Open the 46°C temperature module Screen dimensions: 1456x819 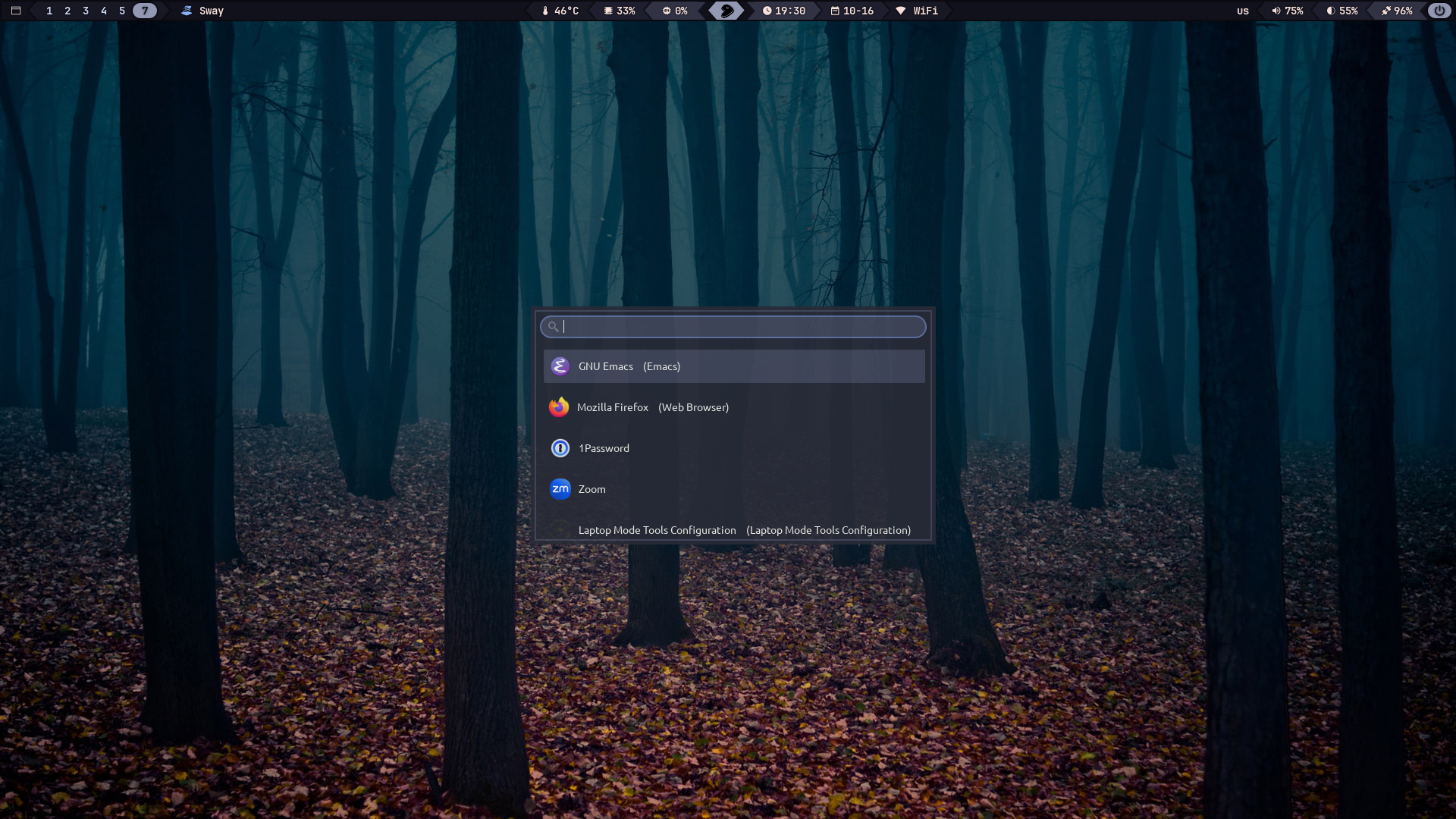coord(566,11)
